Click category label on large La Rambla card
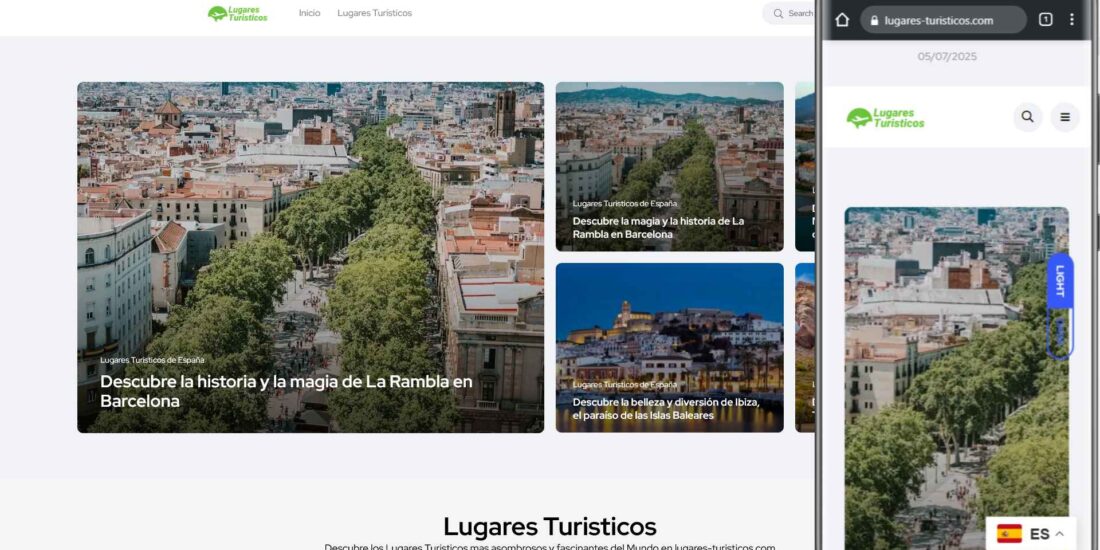 click(x=152, y=360)
